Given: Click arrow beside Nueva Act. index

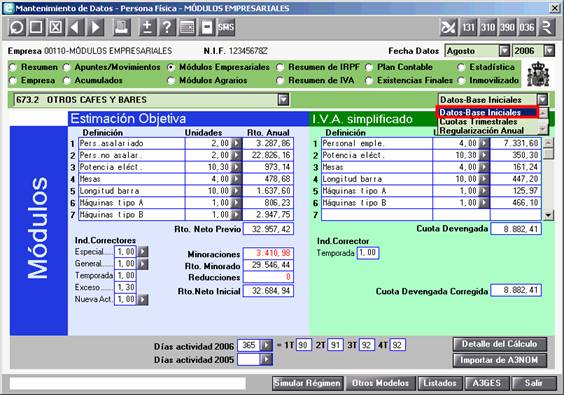Looking at the screenshot, I should 143,299.
